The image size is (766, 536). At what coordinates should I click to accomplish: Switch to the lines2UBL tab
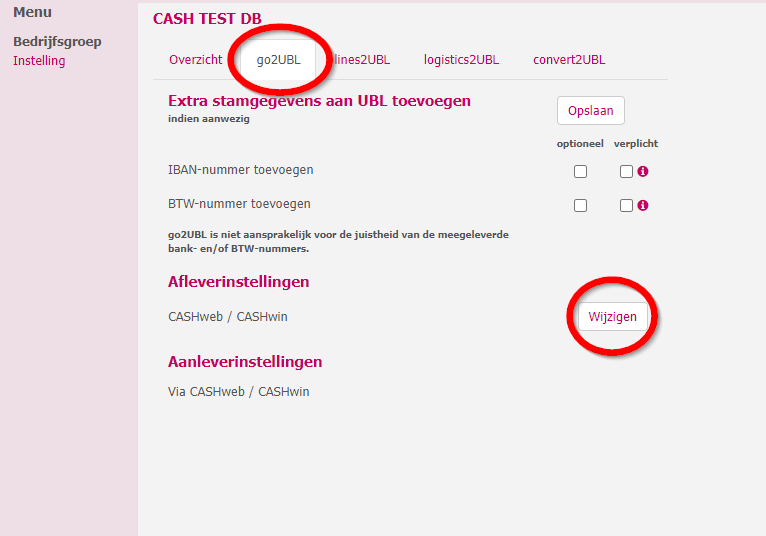coord(362,60)
